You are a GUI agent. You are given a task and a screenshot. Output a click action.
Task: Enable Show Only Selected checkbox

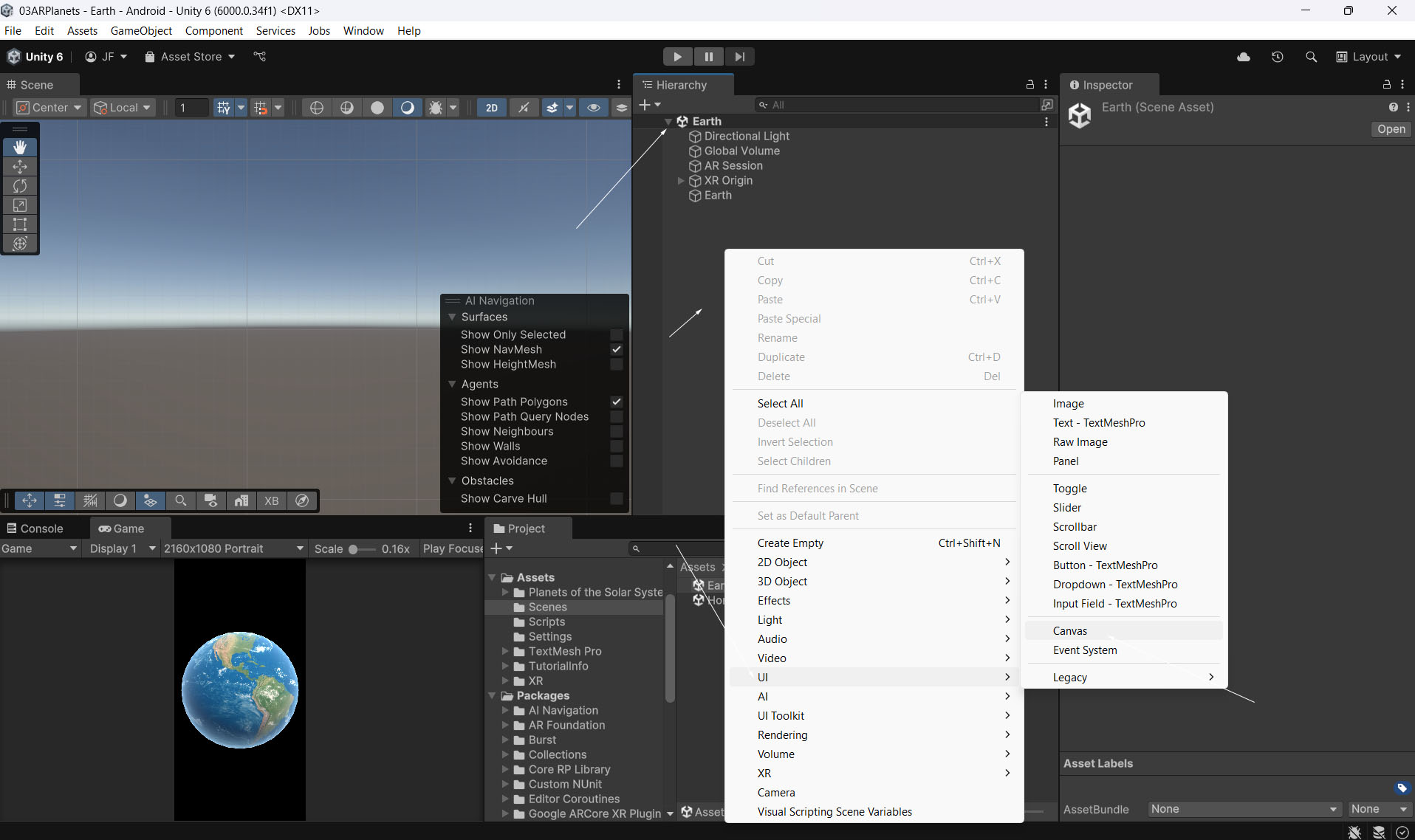(x=616, y=335)
